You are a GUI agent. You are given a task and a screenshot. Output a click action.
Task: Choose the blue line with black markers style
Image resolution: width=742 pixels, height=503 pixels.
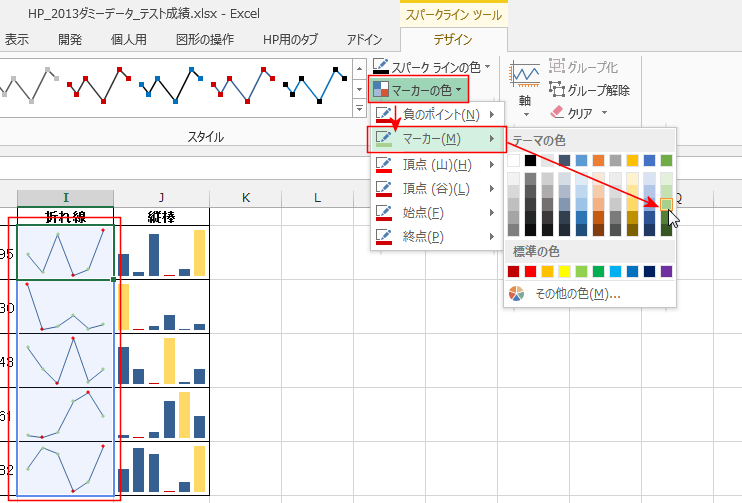315,85
